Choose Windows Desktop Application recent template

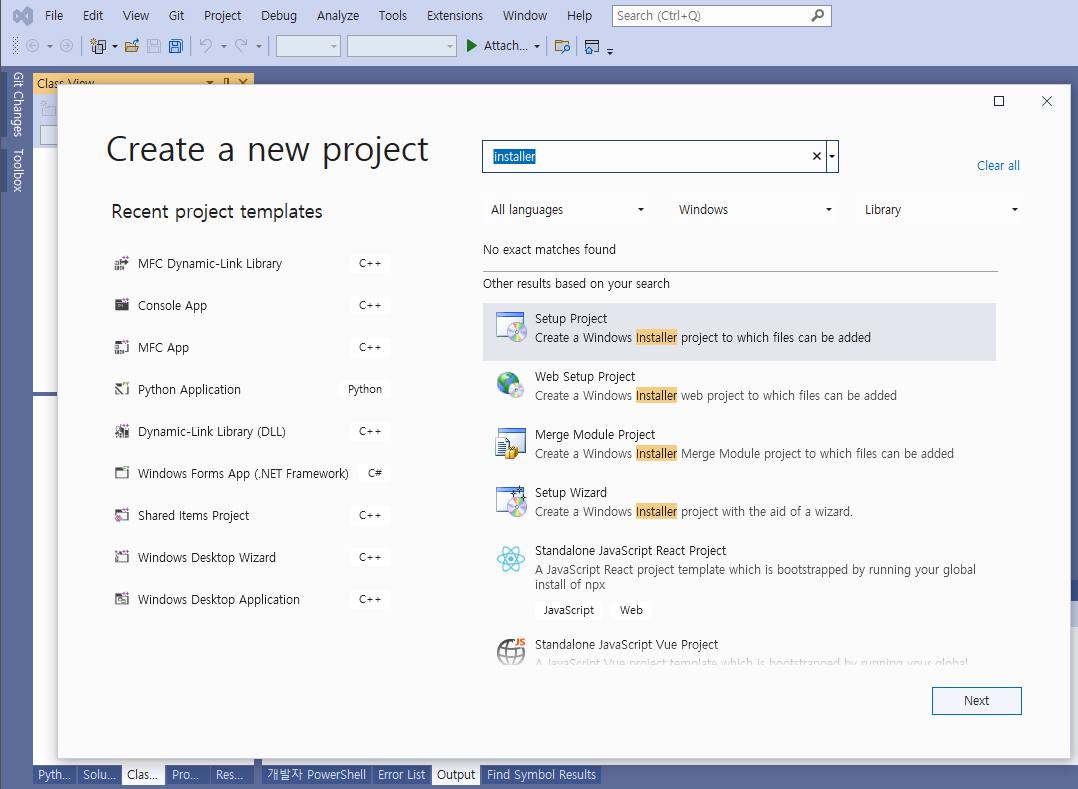point(252,599)
